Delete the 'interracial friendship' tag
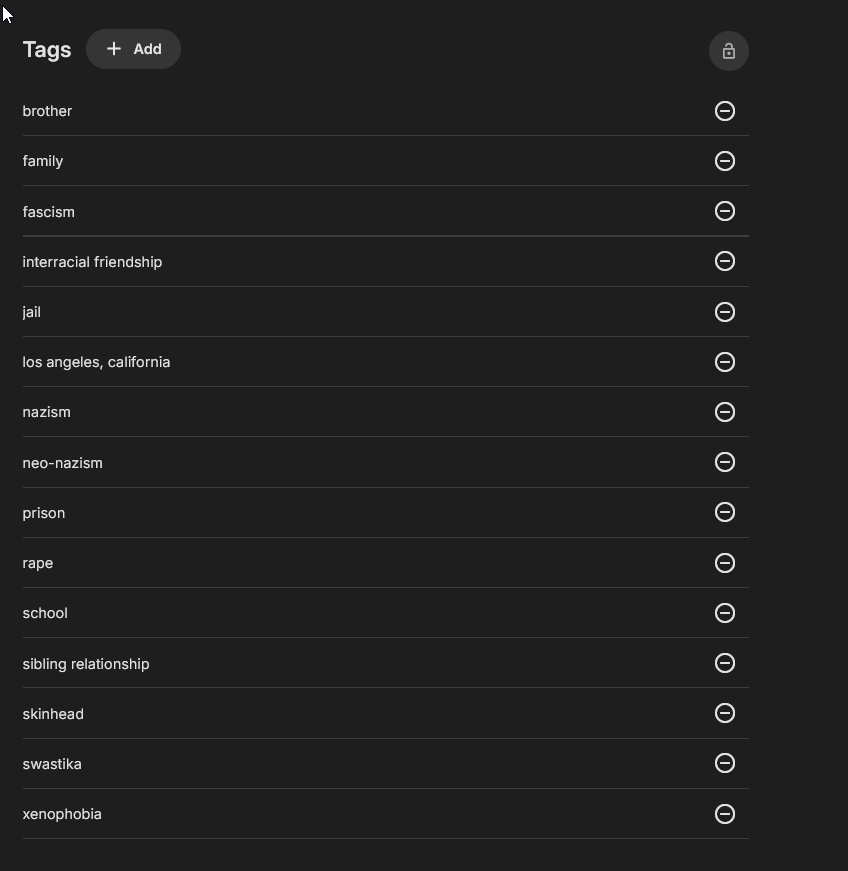This screenshot has height=871, width=848. (x=725, y=261)
